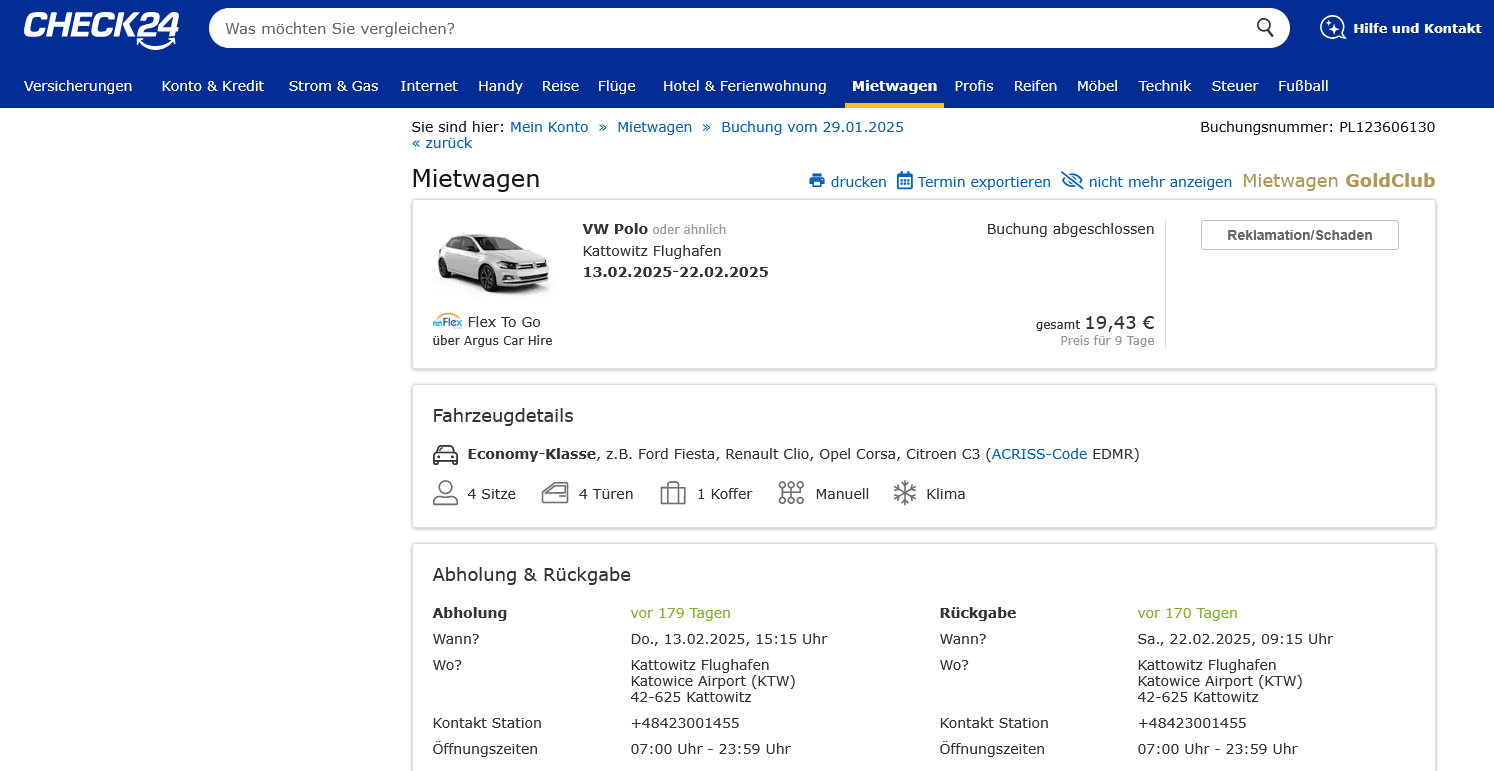Click the Flex To Go provider logo
The height and width of the screenshot is (771, 1494).
(447, 322)
